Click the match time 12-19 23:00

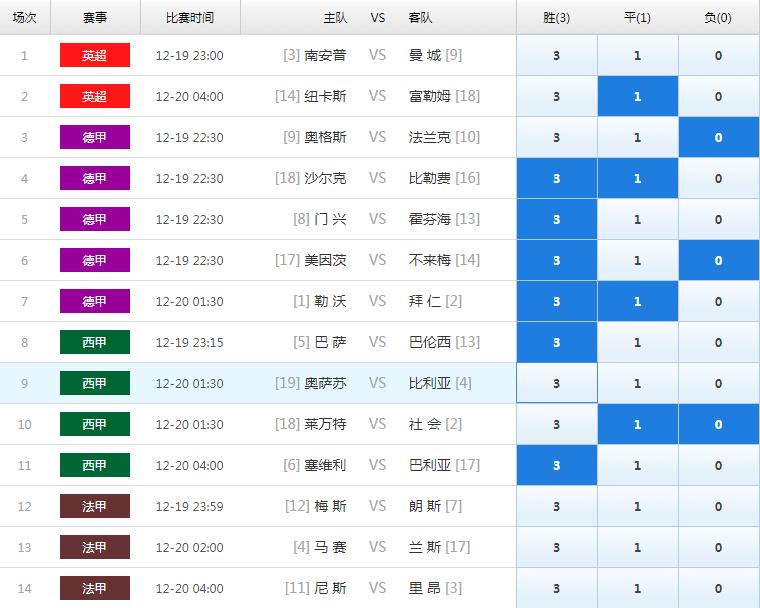pyautogui.click(x=190, y=55)
